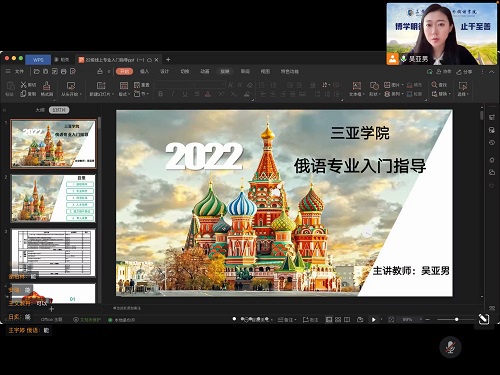Toggle Bold formatting in the ribbon

click(161, 94)
